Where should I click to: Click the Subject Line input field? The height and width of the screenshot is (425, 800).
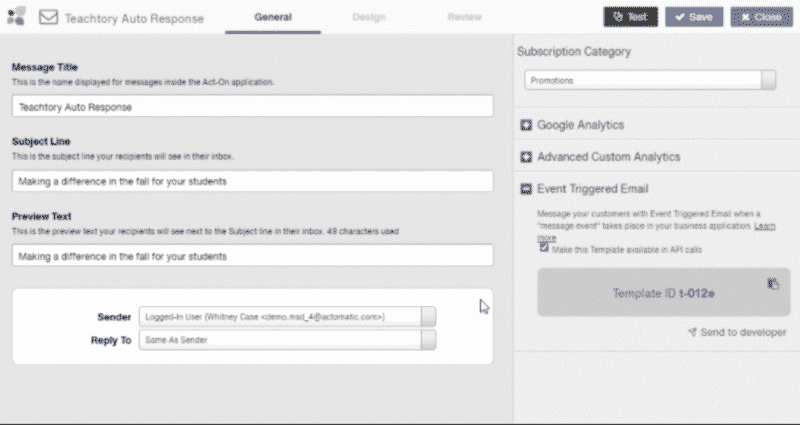252,181
